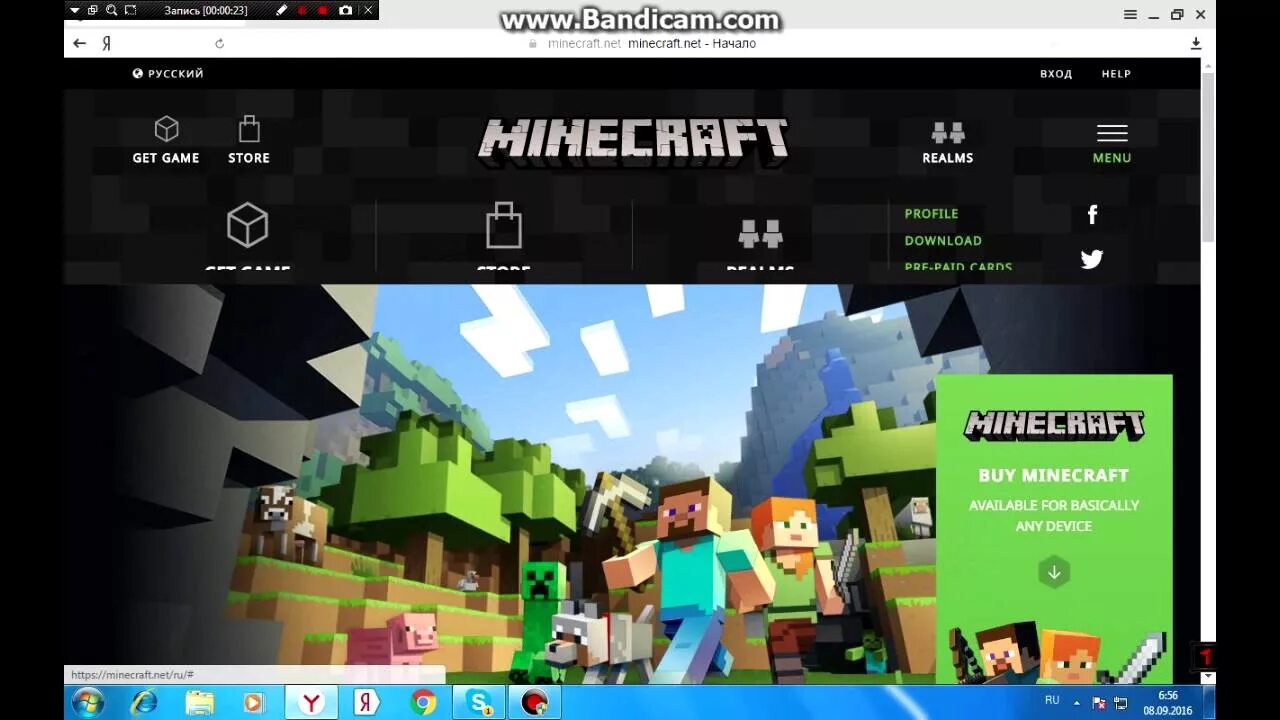Reload page with refresh icon
Viewport: 1280px width, 720px height.
219,44
